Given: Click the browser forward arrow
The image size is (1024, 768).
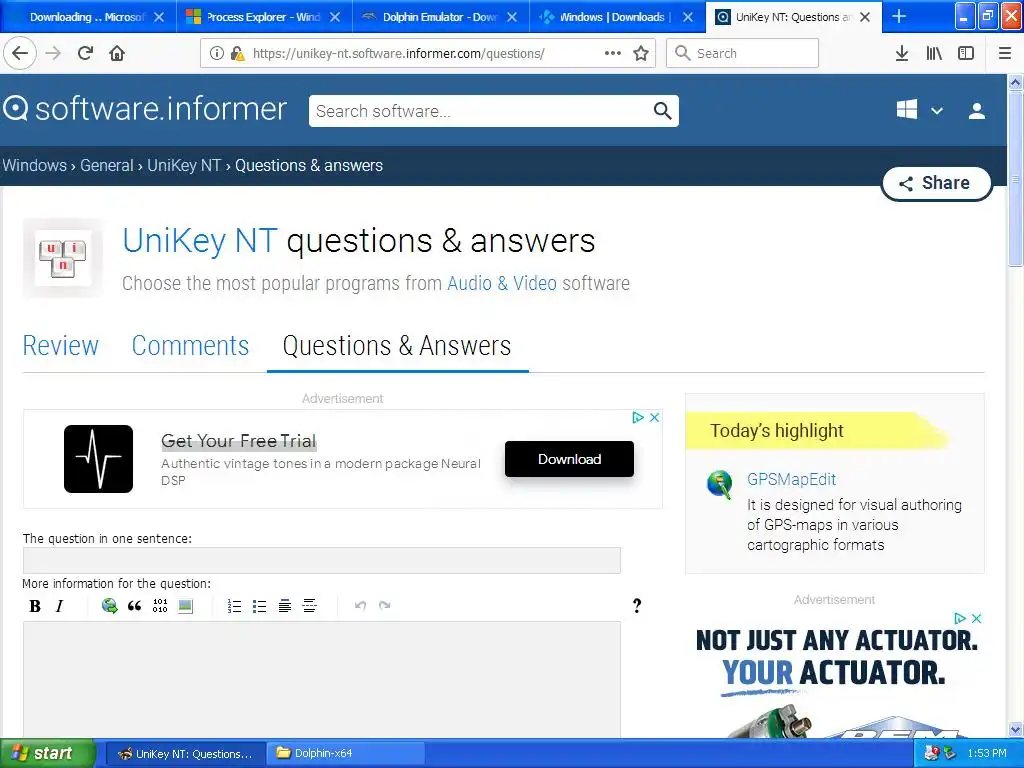Looking at the screenshot, I should (x=53, y=54).
